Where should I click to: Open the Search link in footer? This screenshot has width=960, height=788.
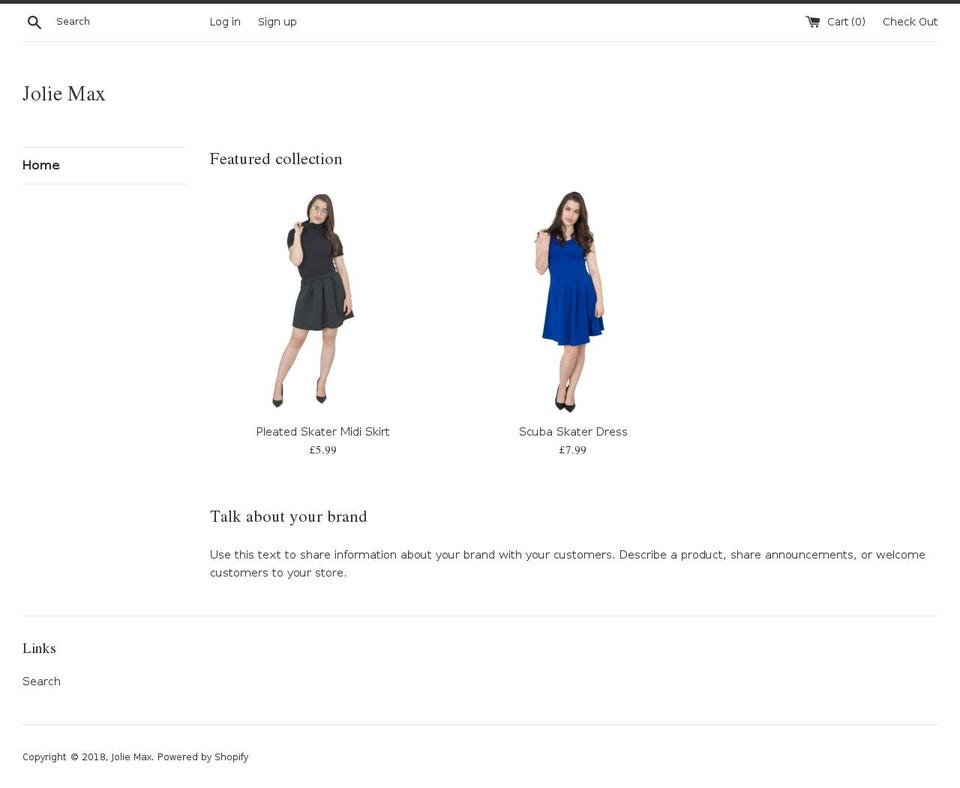42,681
